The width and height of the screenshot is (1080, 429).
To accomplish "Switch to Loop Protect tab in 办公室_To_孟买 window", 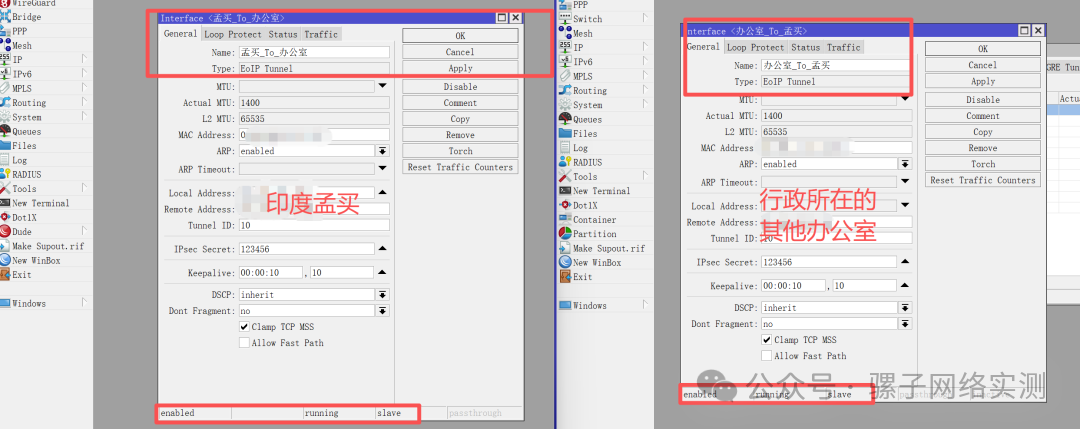I will [756, 47].
